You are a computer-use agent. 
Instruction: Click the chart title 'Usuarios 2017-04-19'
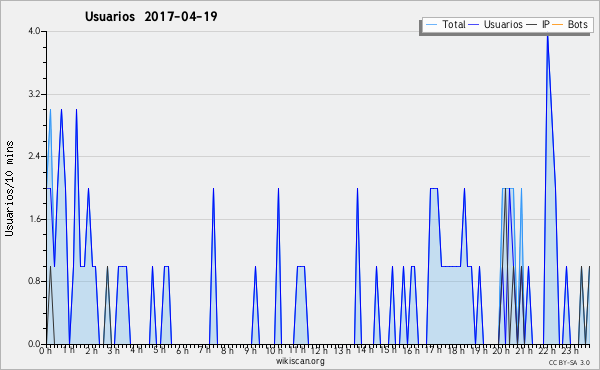(151, 16)
